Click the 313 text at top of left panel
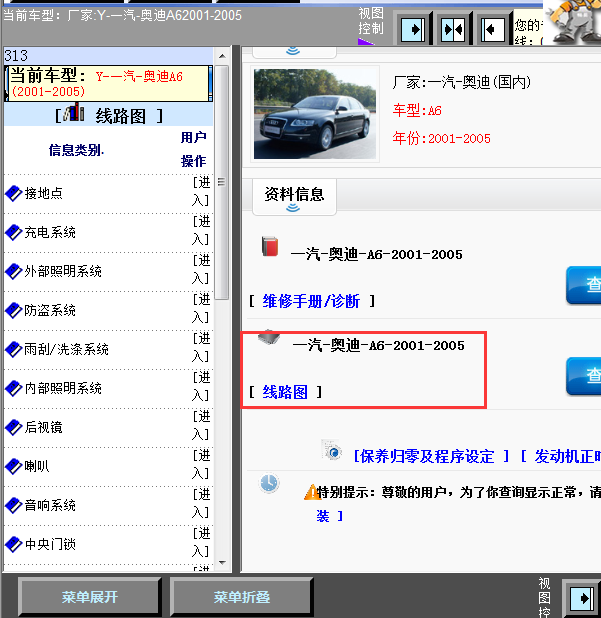This screenshot has height=618, width=601. point(16,56)
